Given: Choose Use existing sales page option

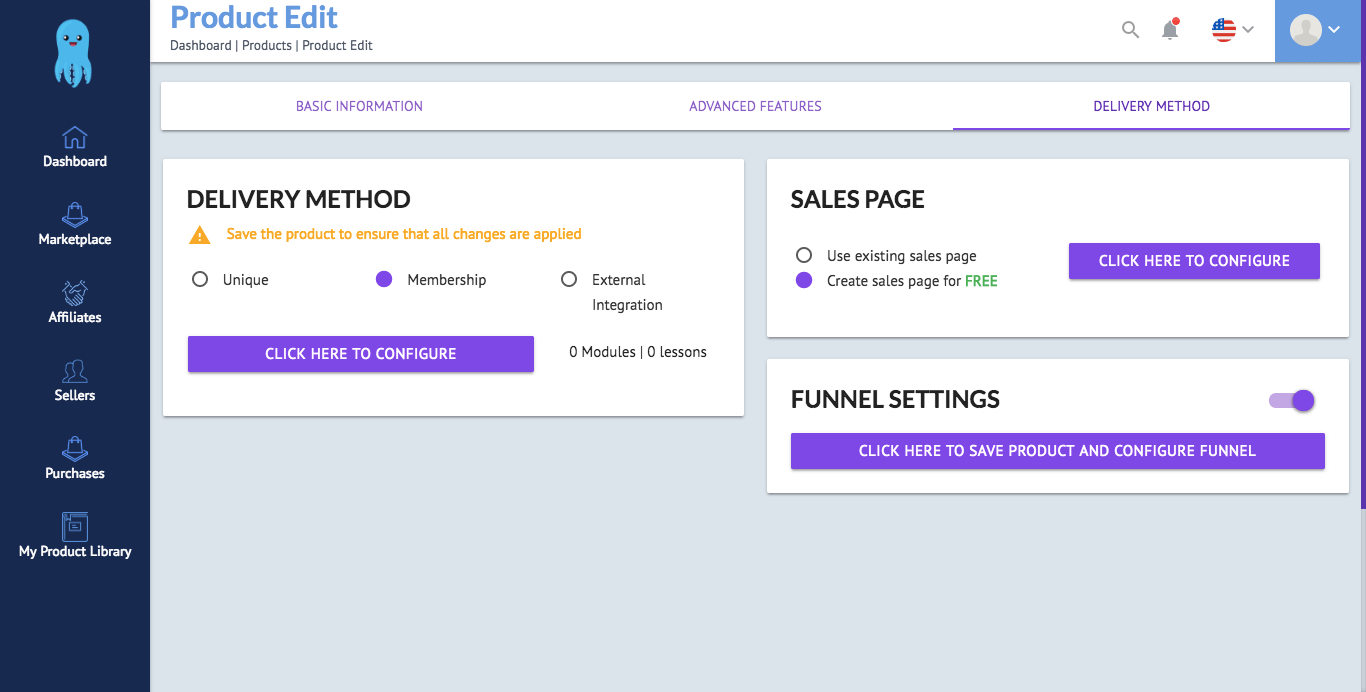Looking at the screenshot, I should point(804,256).
